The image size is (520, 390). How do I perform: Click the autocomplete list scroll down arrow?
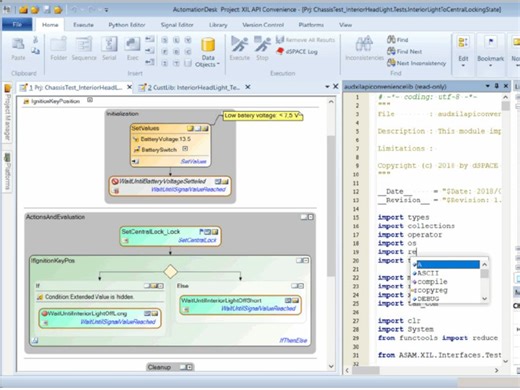click(485, 299)
